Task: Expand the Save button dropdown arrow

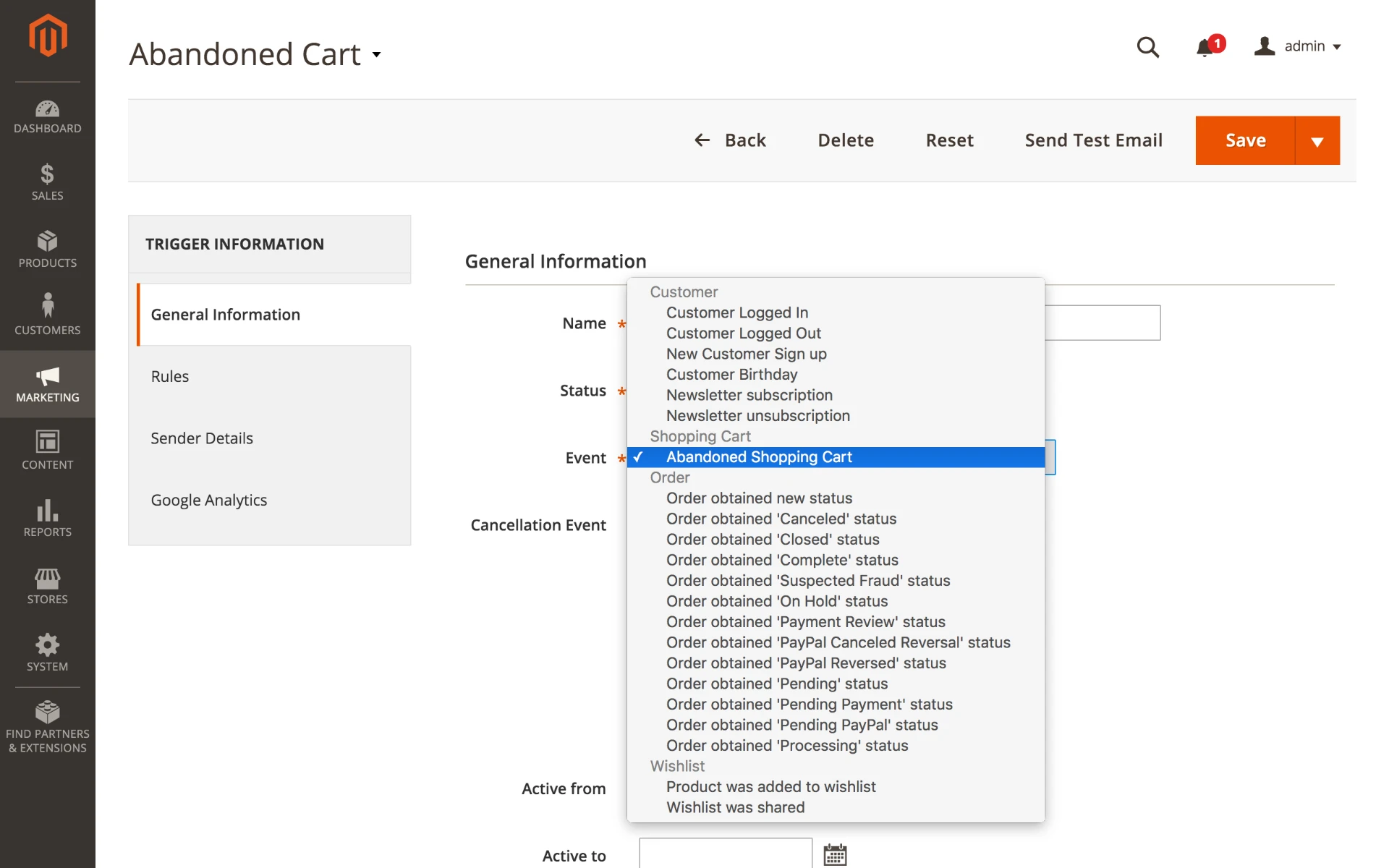Action: coord(1317,140)
